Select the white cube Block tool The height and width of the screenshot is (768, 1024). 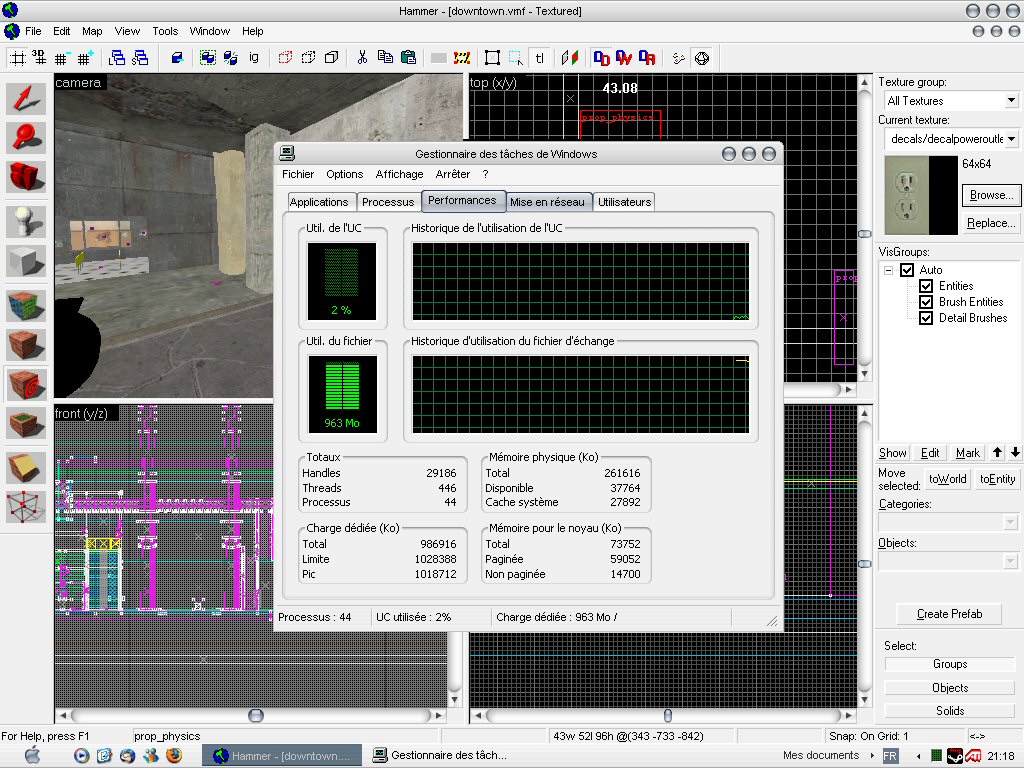click(26, 261)
